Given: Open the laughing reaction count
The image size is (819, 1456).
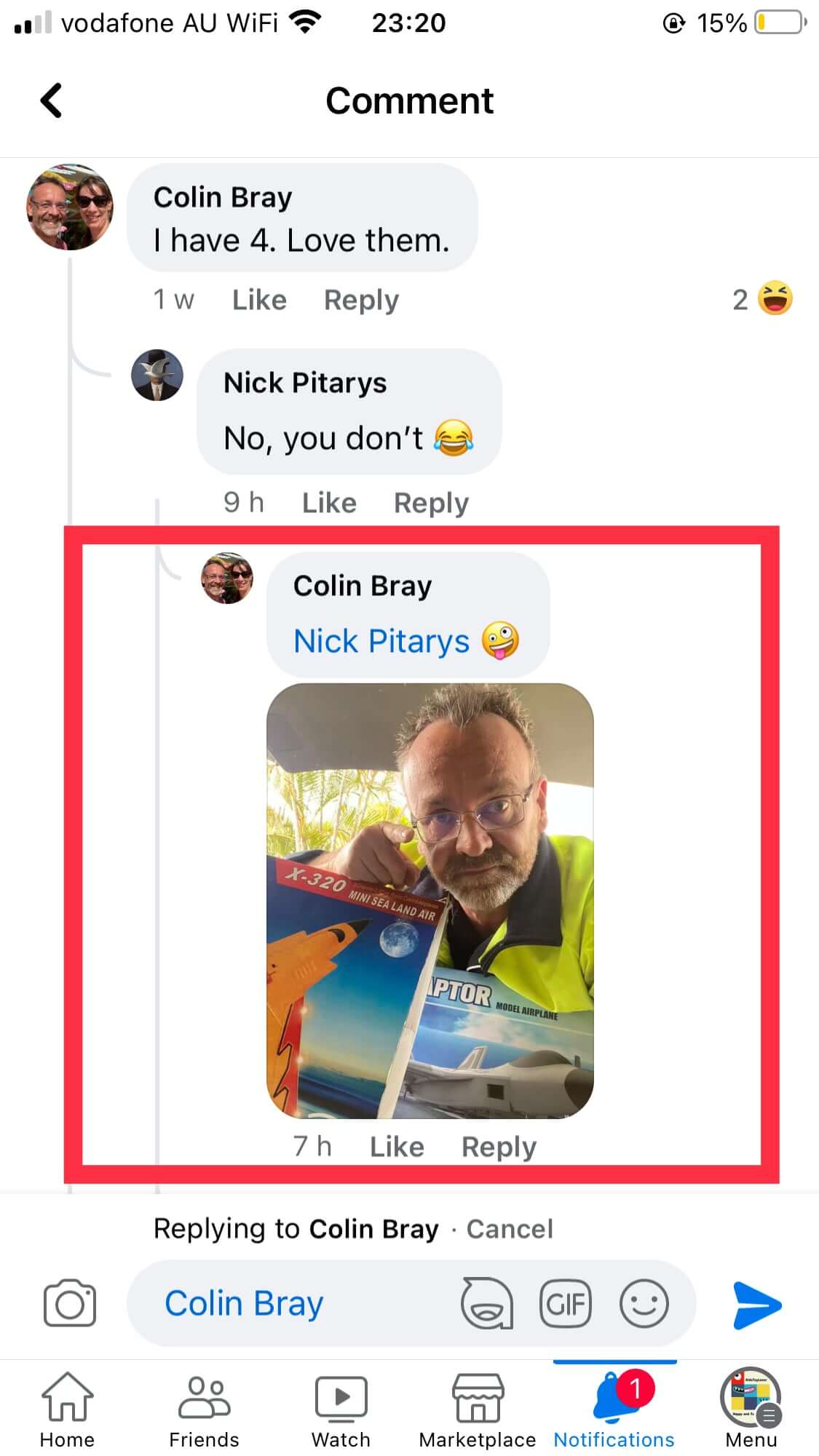Looking at the screenshot, I should pos(763,299).
